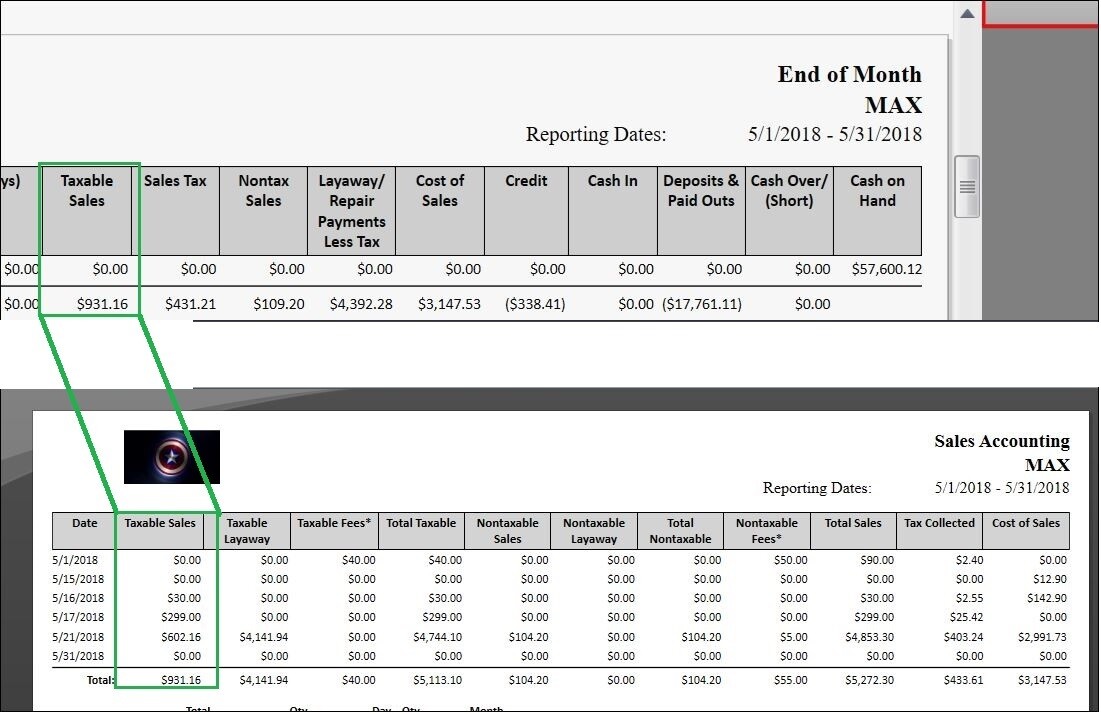Viewport: 1101px width, 714px height.
Task: Click the 5/21/2018 date row label
Action: [x=78, y=637]
